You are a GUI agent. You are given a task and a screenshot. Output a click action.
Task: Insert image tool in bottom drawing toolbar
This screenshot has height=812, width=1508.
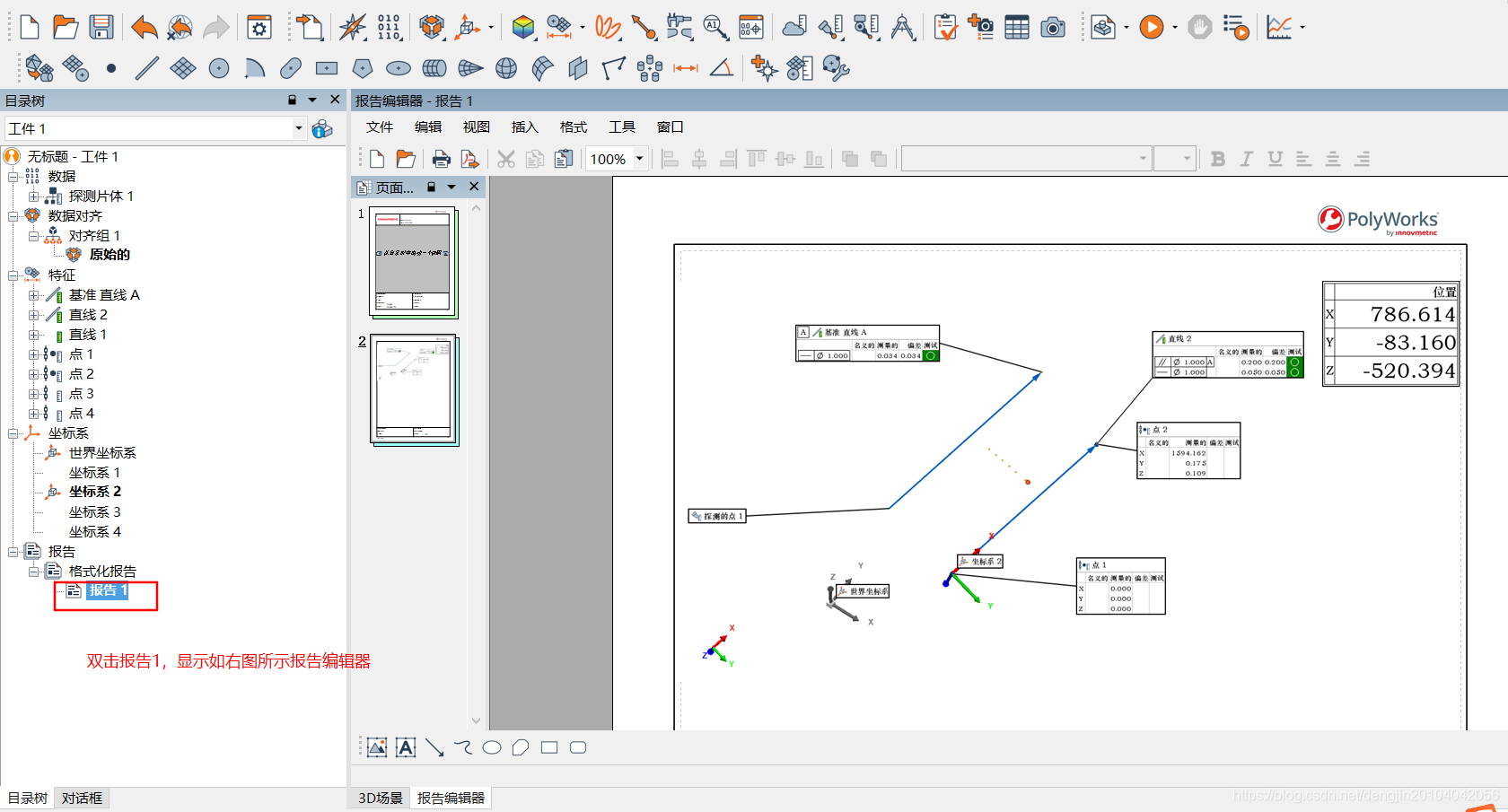coord(377,747)
